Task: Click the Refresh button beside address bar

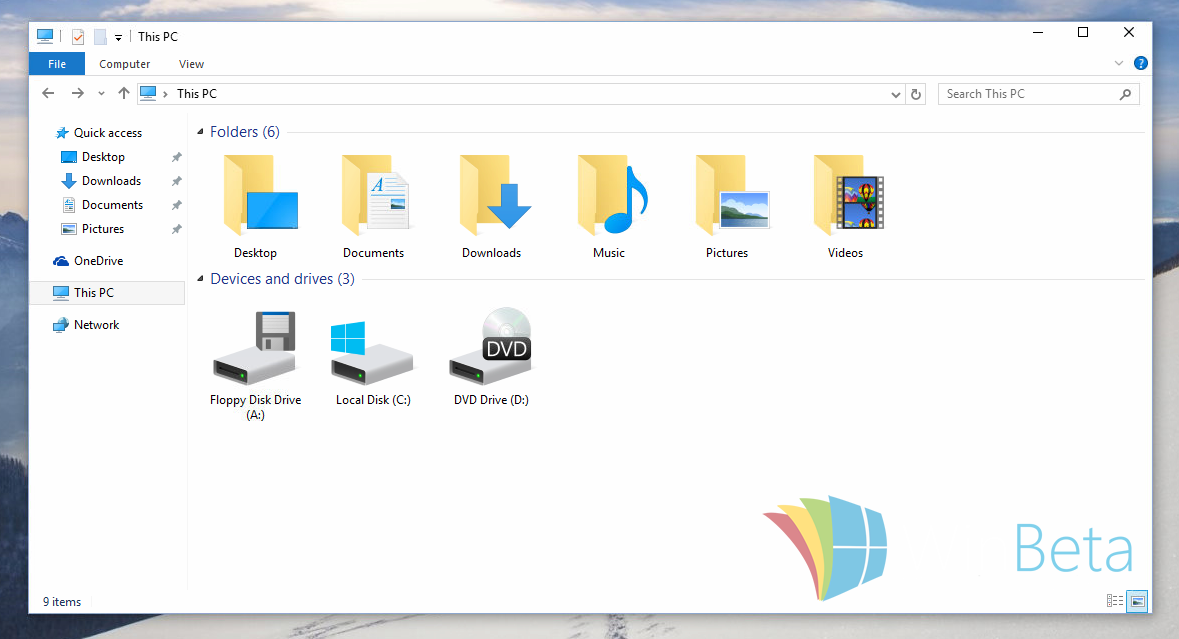Action: 916,94
